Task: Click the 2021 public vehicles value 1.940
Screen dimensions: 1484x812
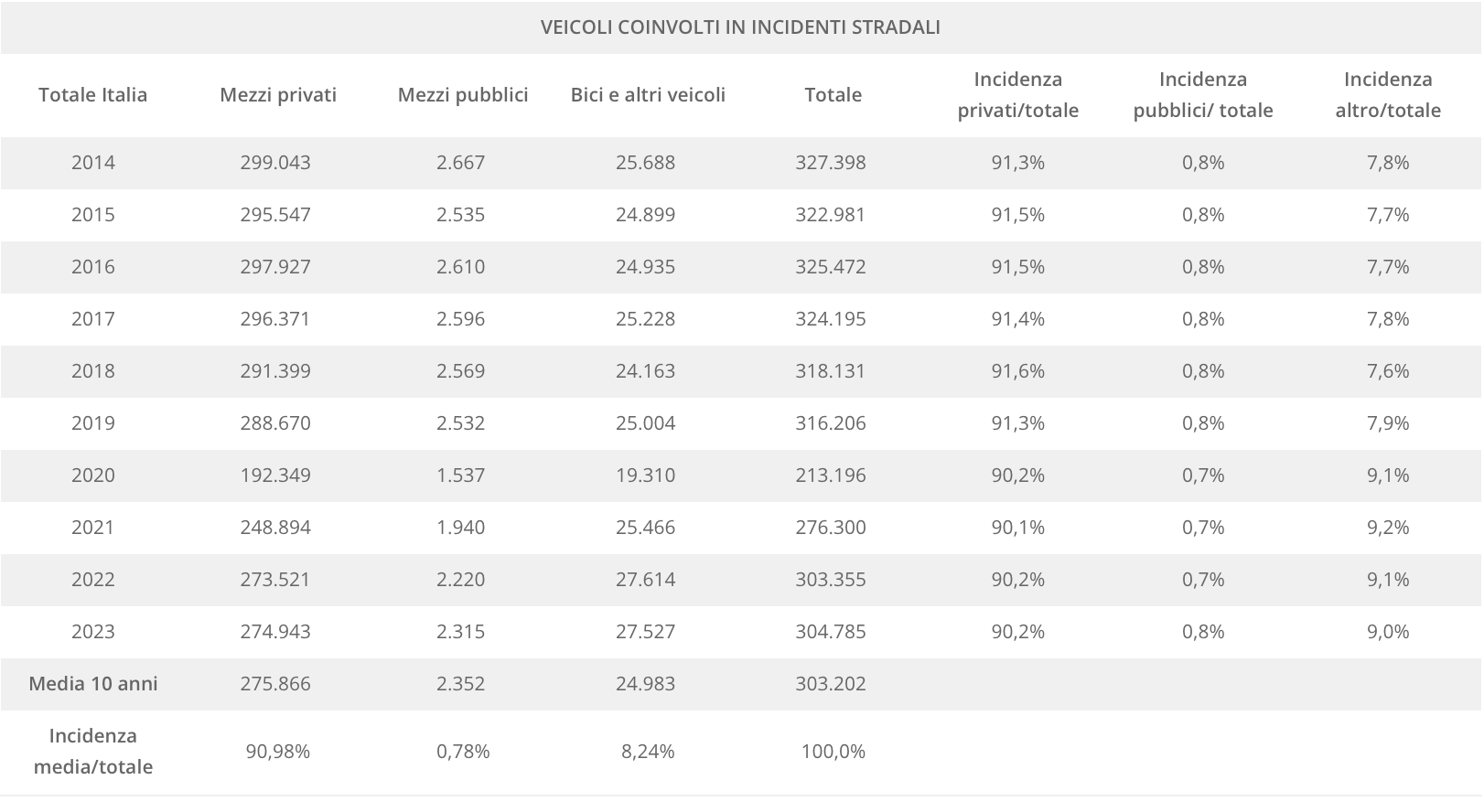Action: coord(461,528)
